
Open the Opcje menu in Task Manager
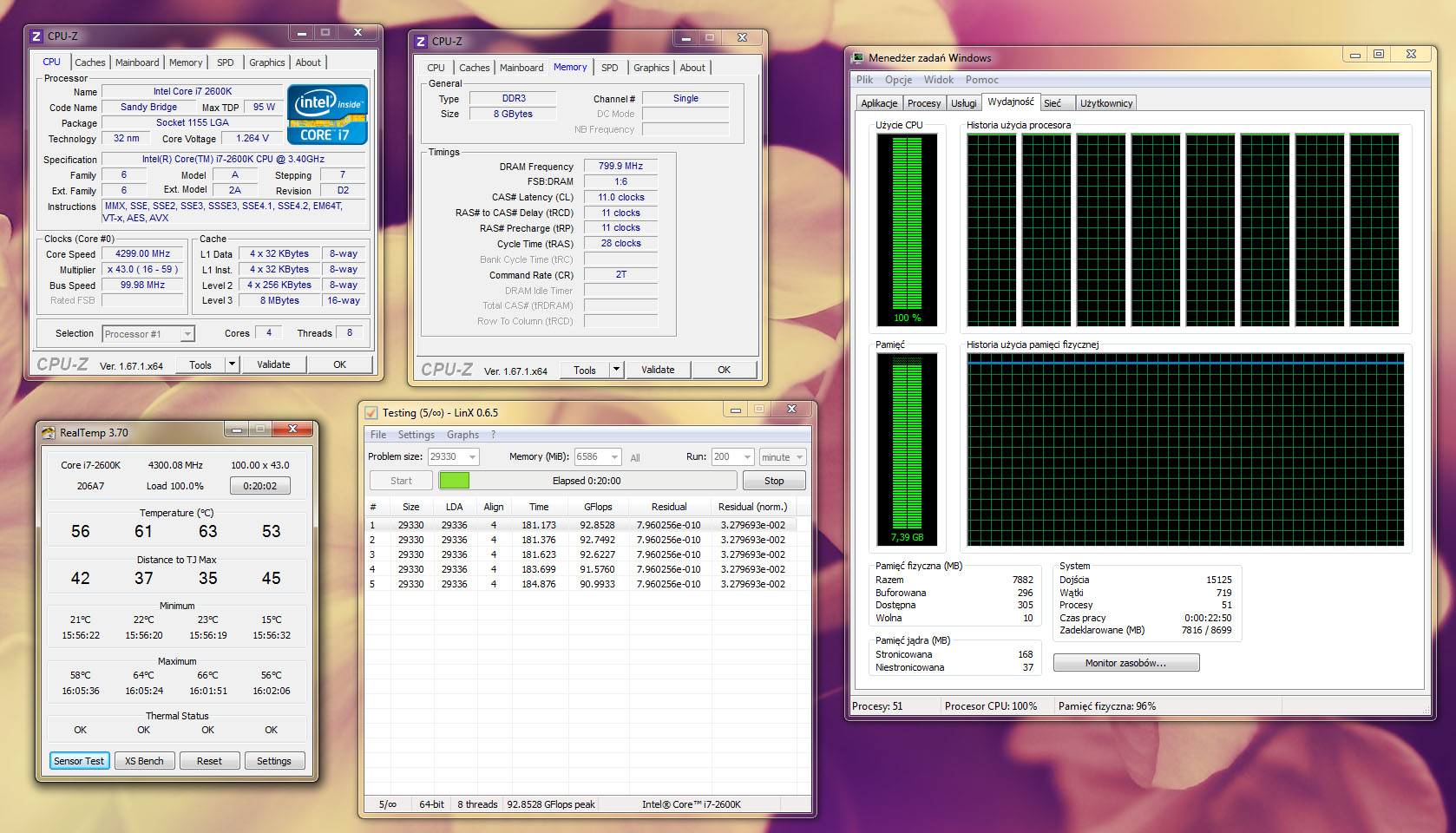pos(898,80)
